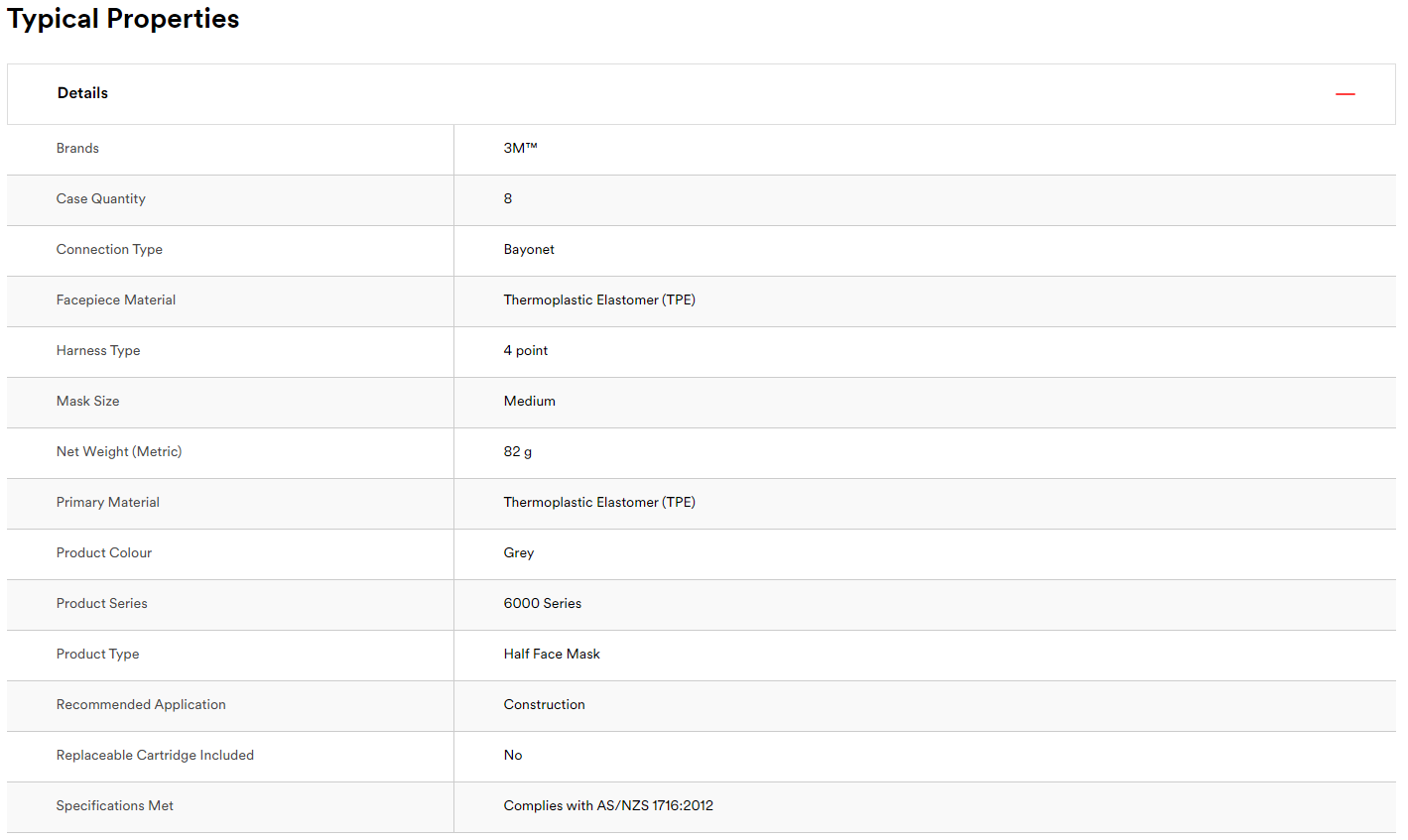
Task: Click Facepiece Material Thermoplastic Elastomer value
Action: coord(599,300)
